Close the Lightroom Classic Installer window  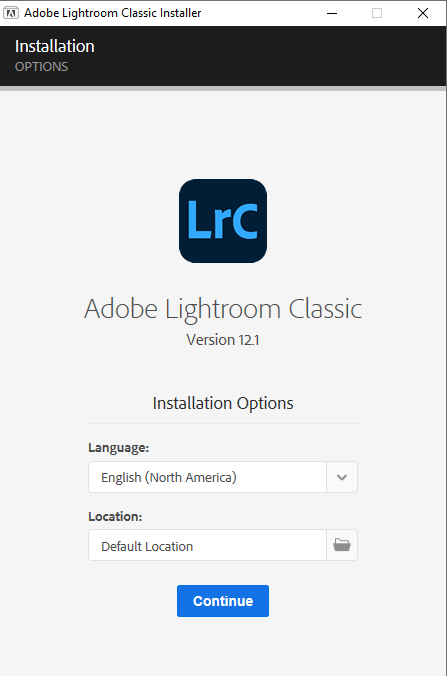pos(423,13)
